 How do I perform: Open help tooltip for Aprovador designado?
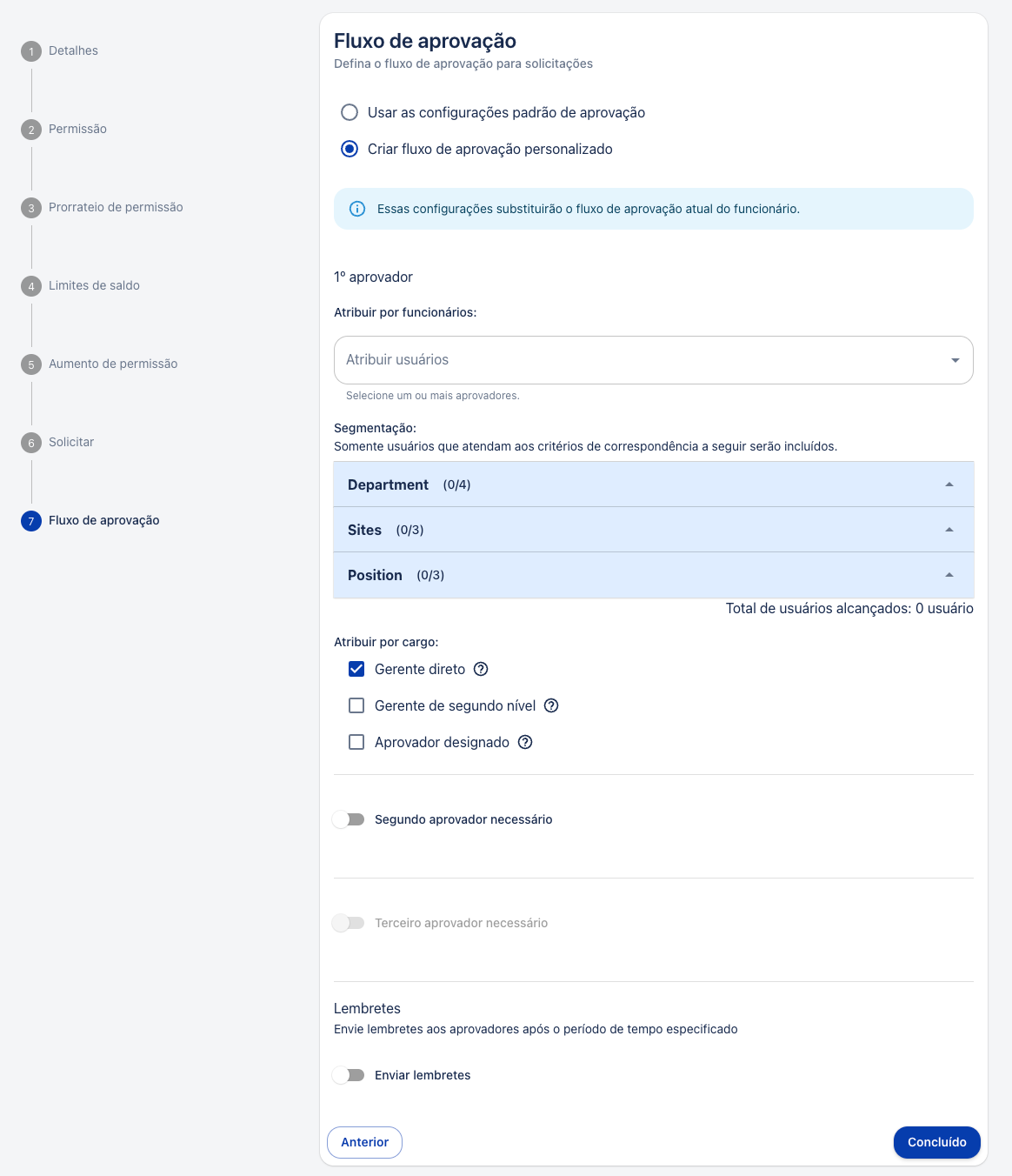click(525, 742)
